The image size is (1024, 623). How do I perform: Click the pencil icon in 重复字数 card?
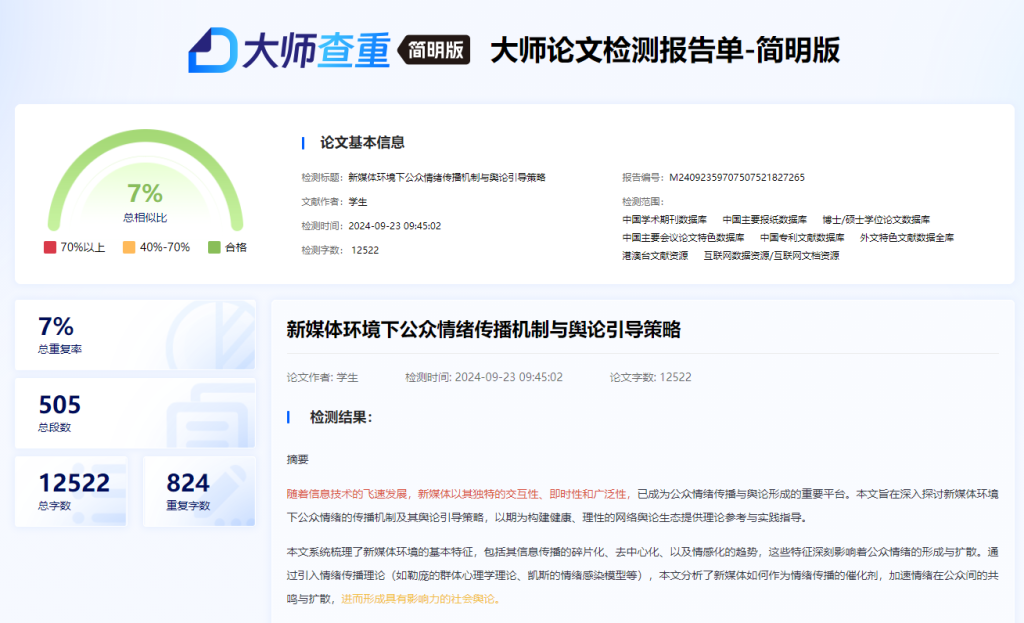233,489
